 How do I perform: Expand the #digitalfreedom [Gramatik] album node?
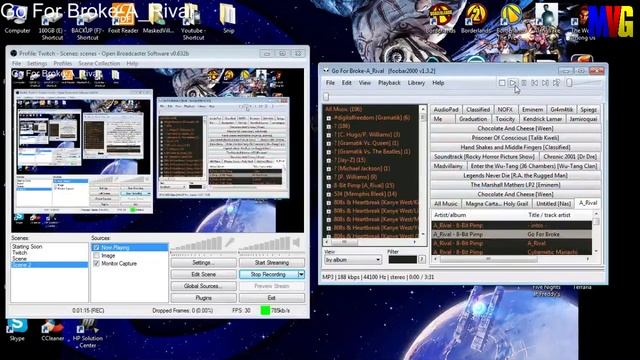(x=329, y=118)
